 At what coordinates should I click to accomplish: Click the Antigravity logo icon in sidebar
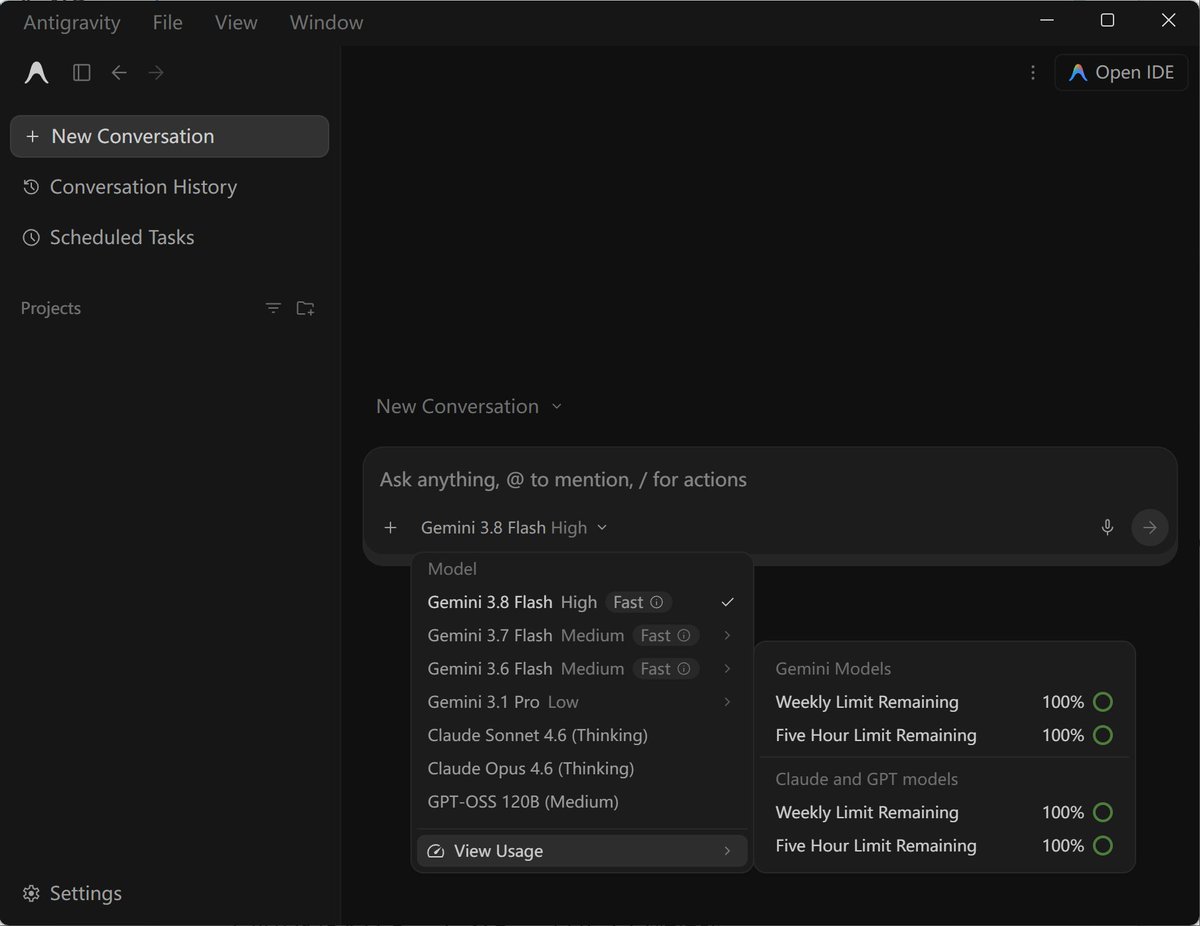click(37, 73)
